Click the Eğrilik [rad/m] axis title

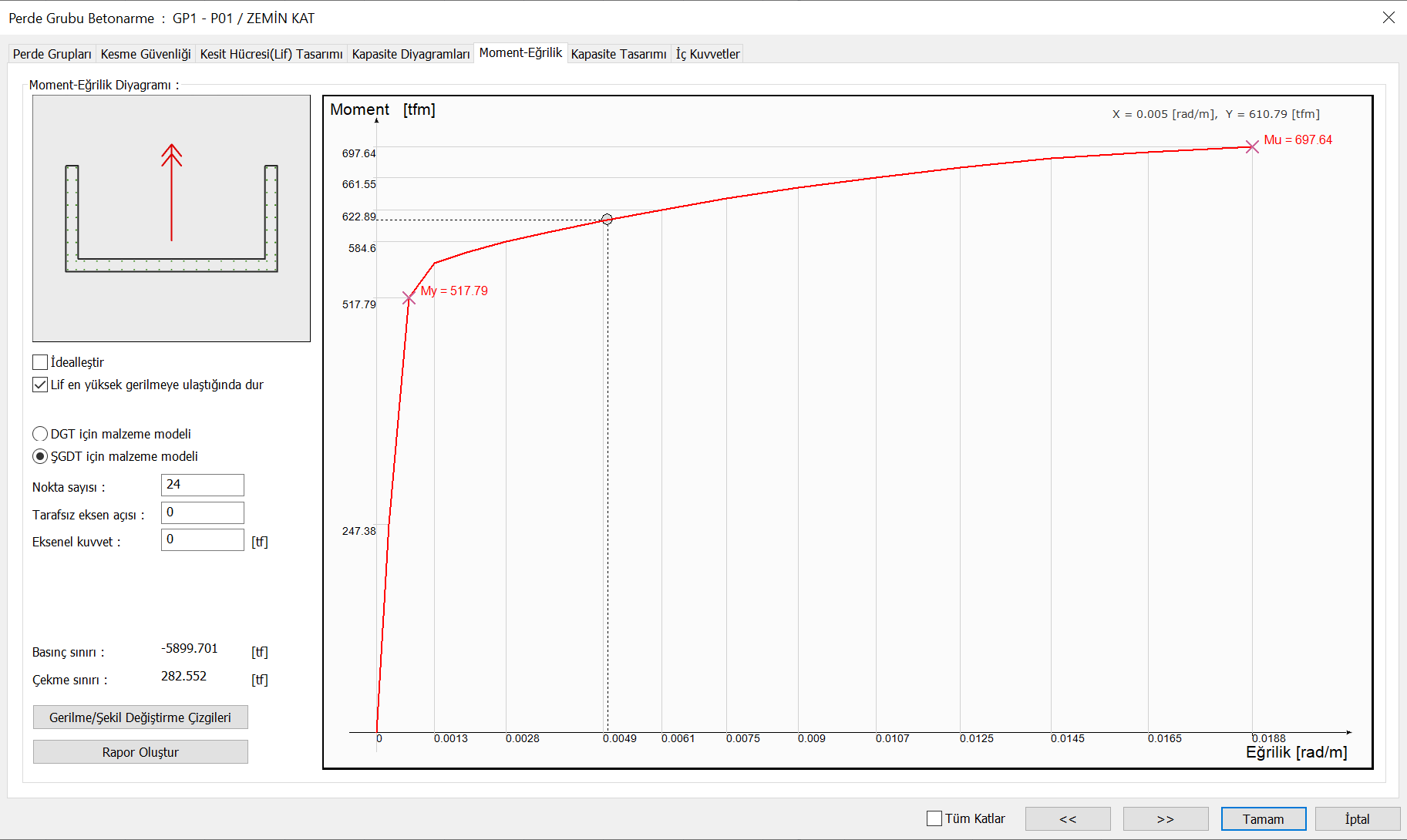[1297, 752]
